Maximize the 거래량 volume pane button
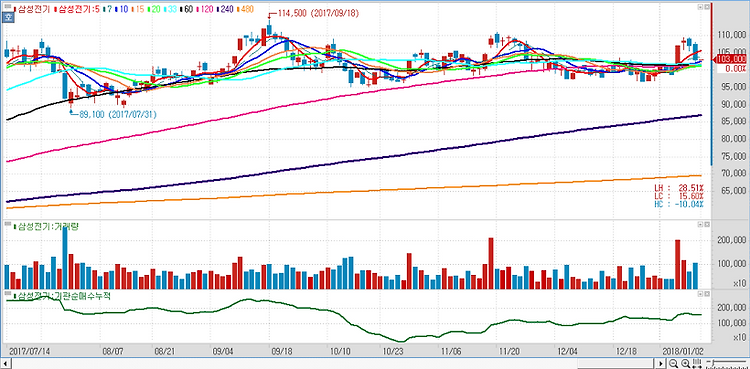 [x=706, y=224]
